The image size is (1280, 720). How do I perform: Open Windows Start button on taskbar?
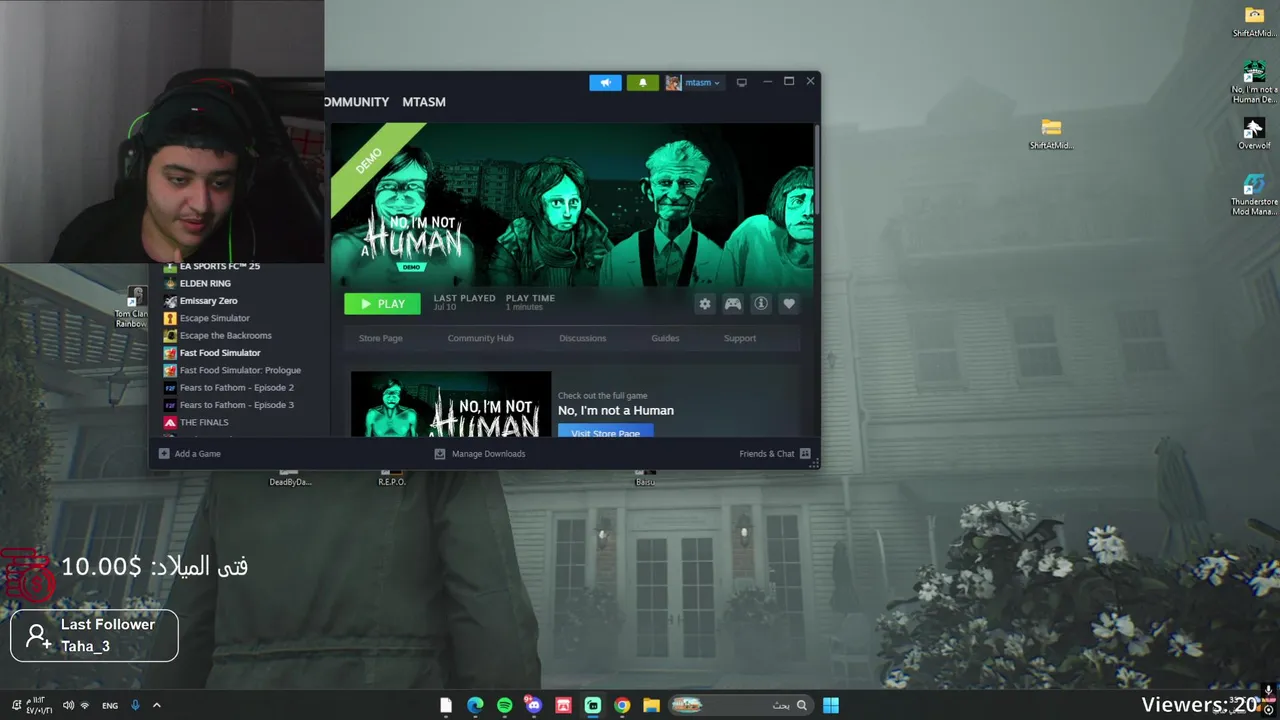831,705
